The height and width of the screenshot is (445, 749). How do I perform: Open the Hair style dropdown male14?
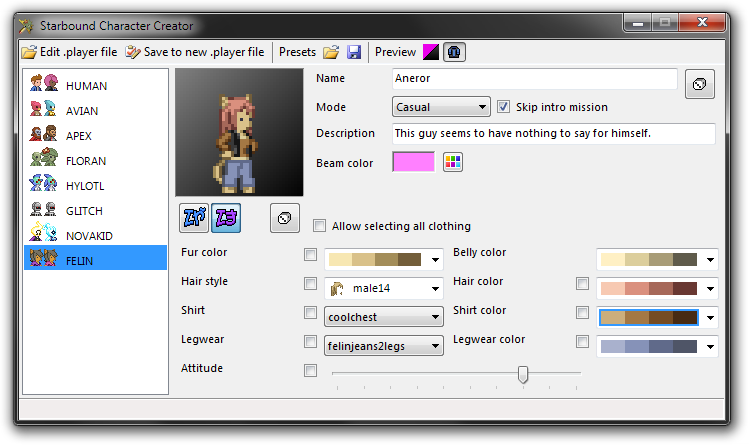(x=384, y=288)
